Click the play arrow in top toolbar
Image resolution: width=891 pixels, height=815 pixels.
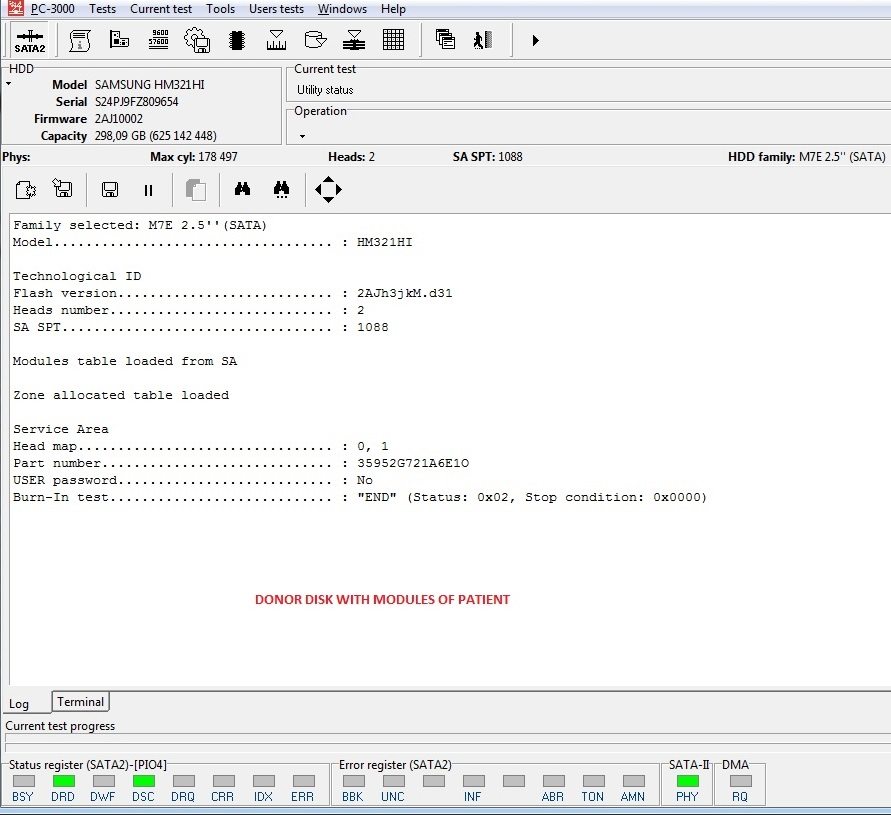[535, 40]
